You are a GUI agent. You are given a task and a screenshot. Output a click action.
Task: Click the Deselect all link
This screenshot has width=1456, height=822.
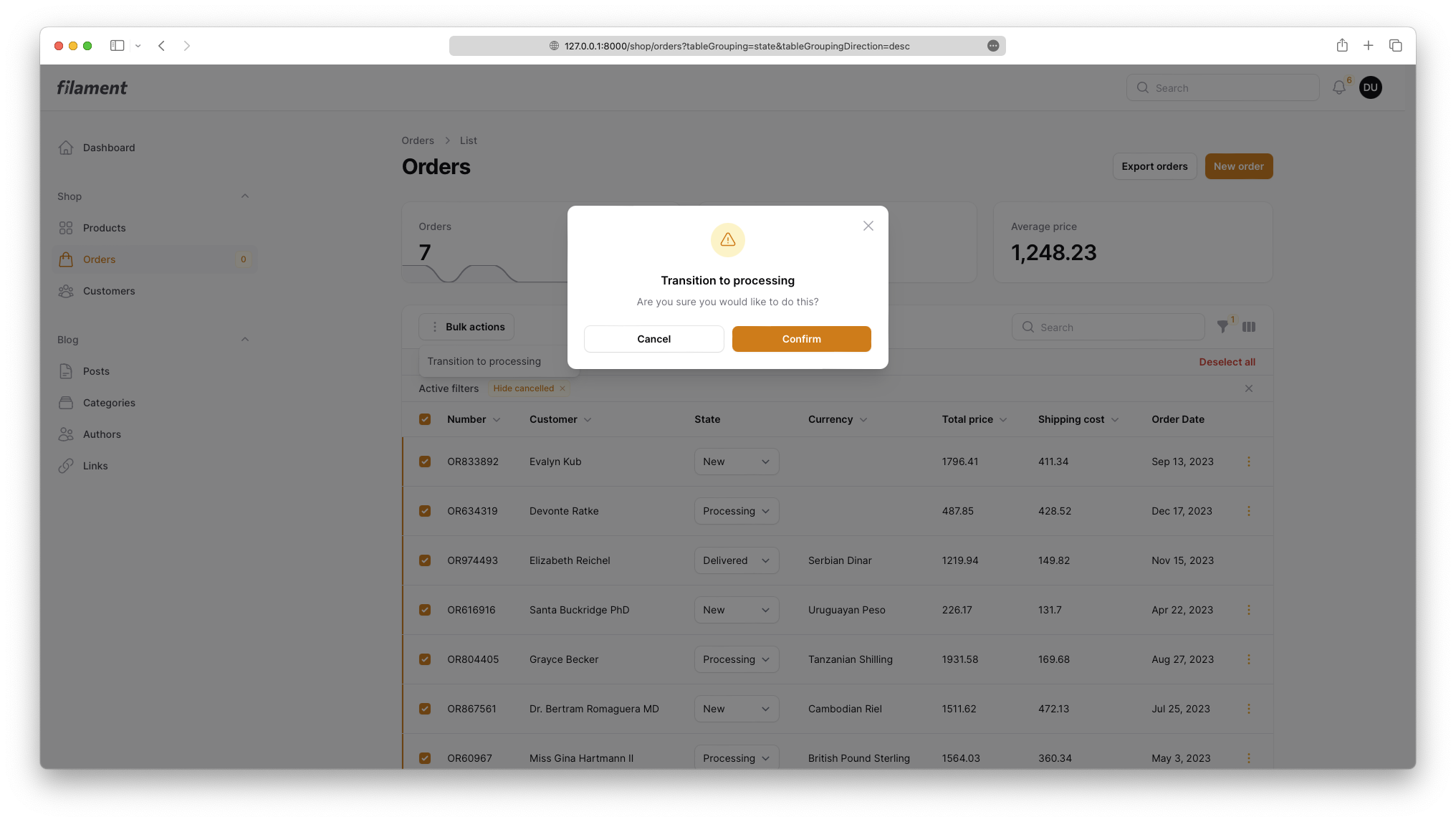tap(1226, 362)
